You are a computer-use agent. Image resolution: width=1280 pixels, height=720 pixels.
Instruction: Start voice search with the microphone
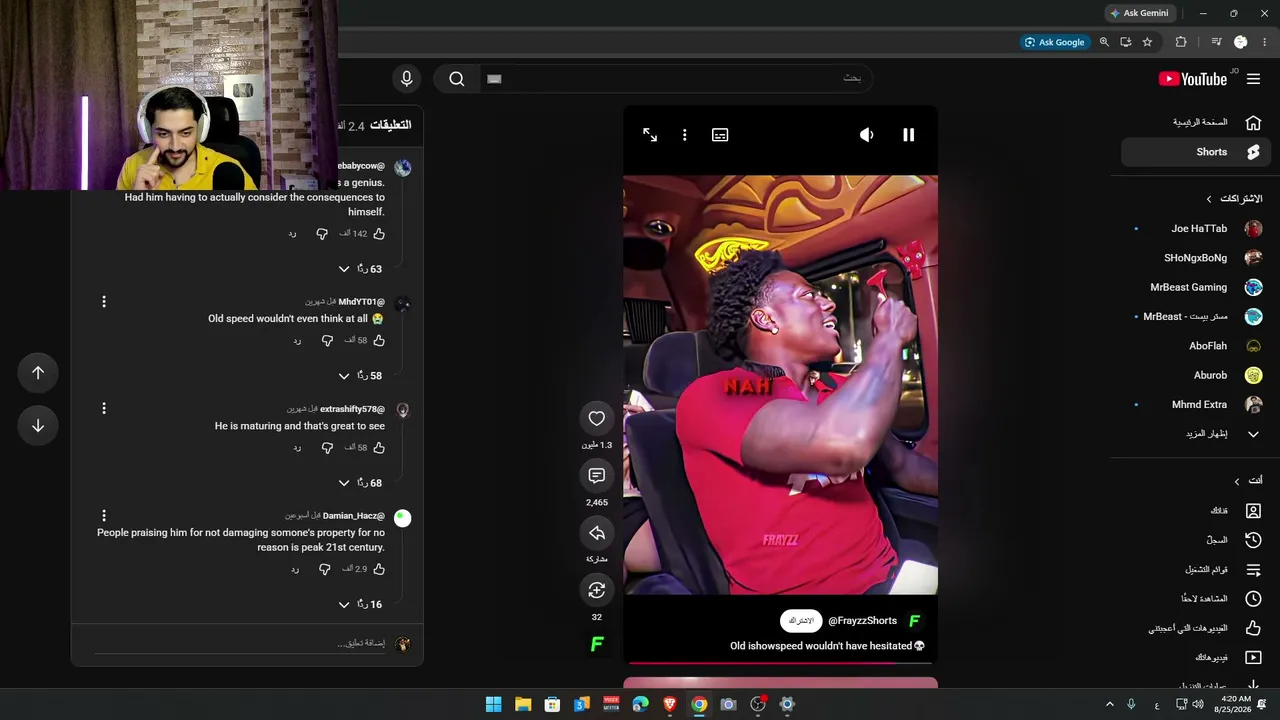pyautogui.click(x=406, y=79)
